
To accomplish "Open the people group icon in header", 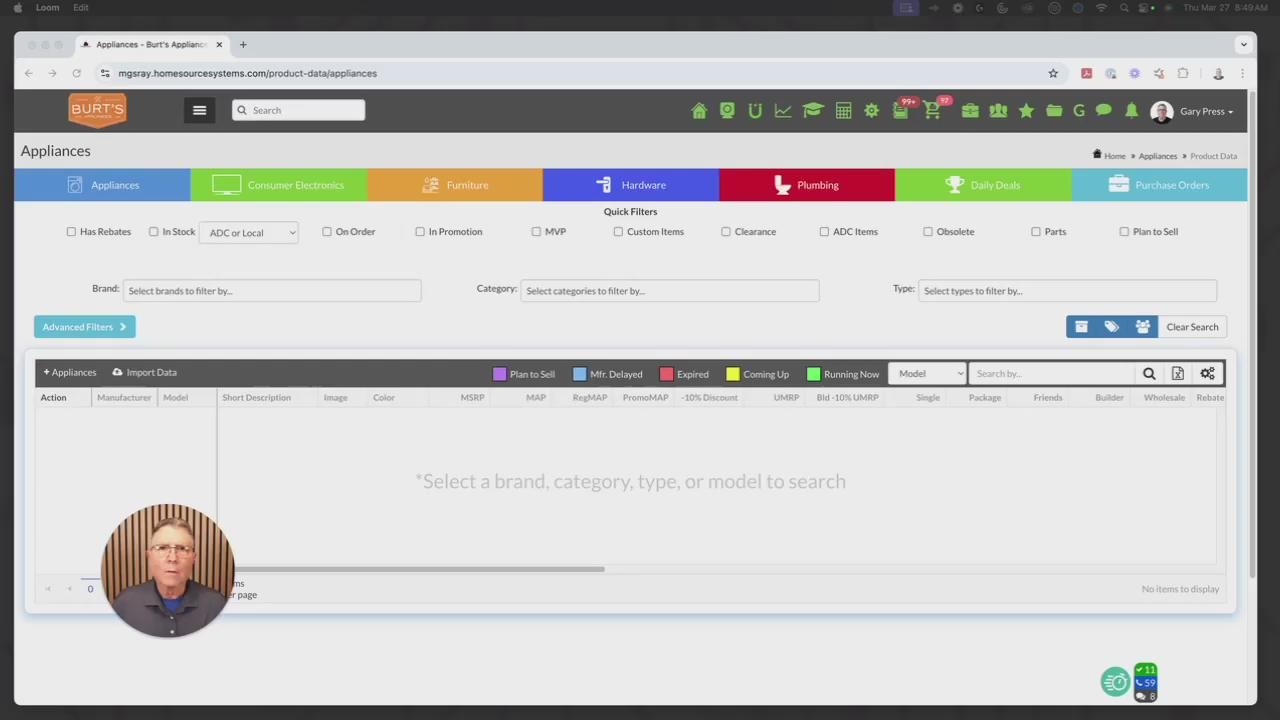I will pyautogui.click(x=998, y=111).
